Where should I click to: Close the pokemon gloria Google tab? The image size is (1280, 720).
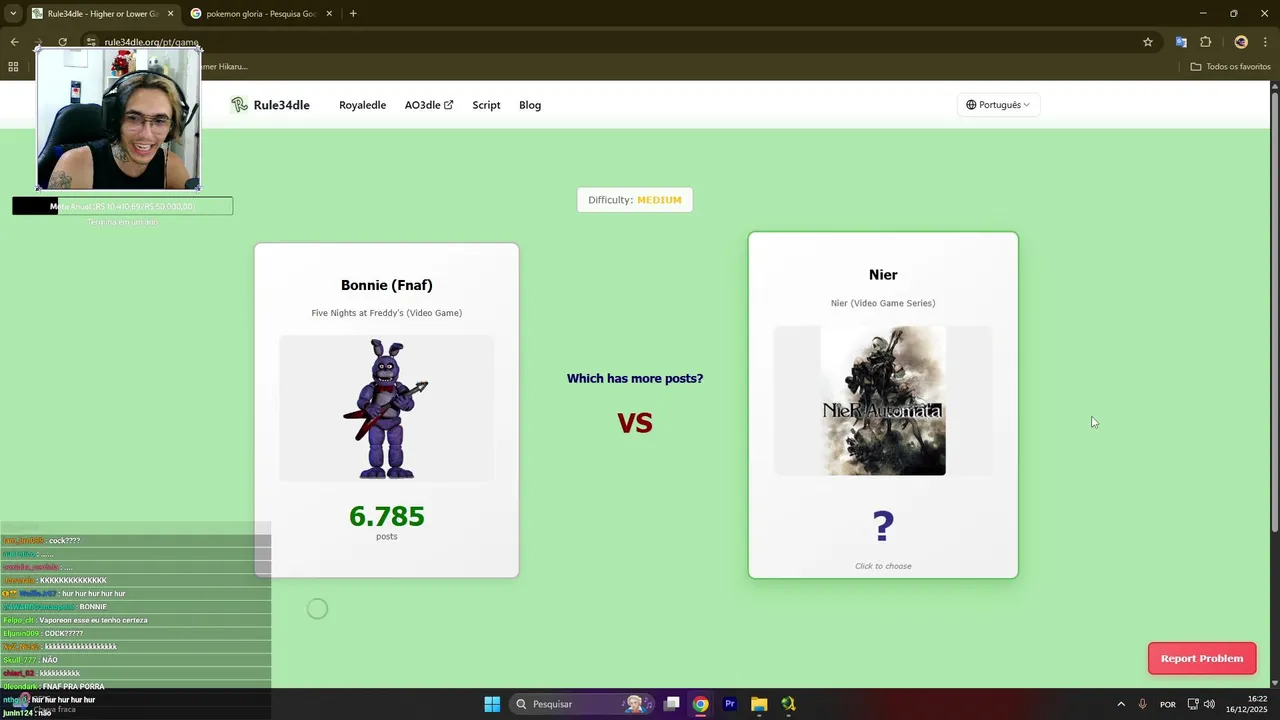(x=329, y=14)
